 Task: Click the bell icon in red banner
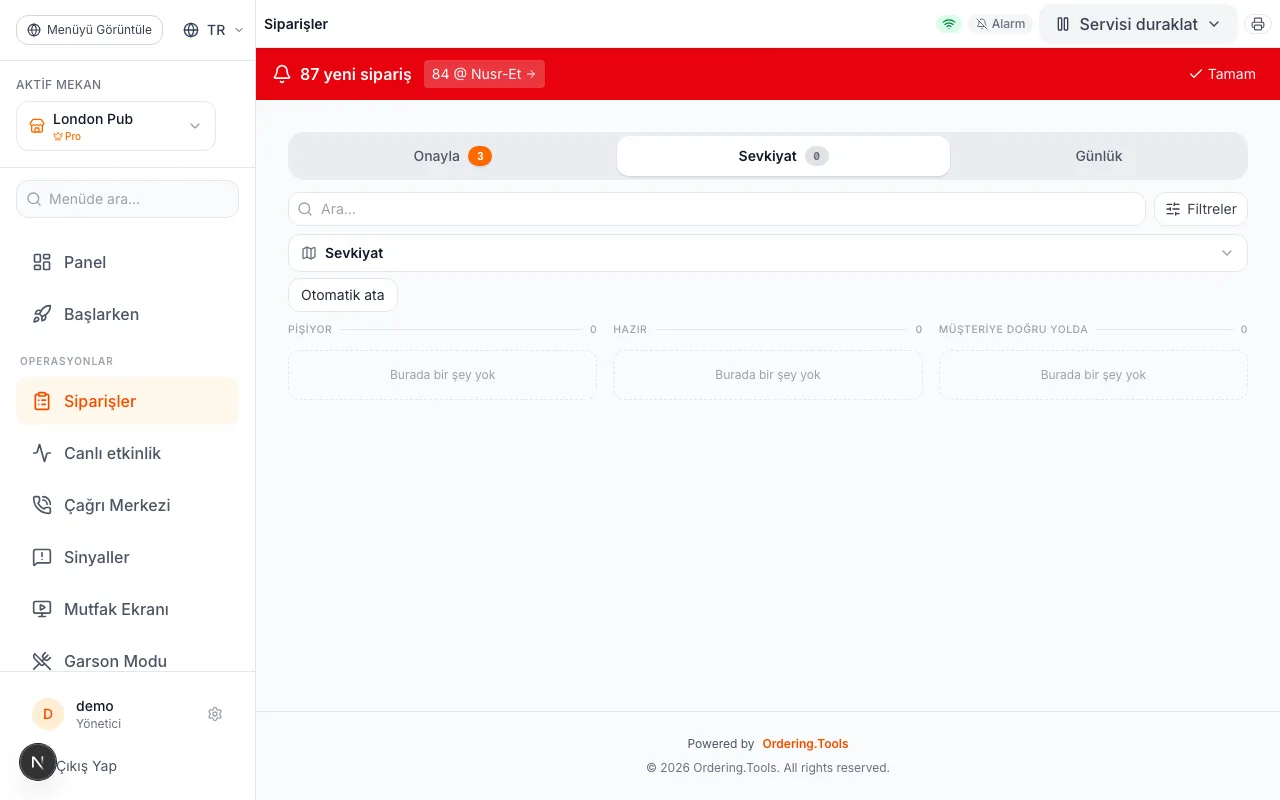point(282,74)
